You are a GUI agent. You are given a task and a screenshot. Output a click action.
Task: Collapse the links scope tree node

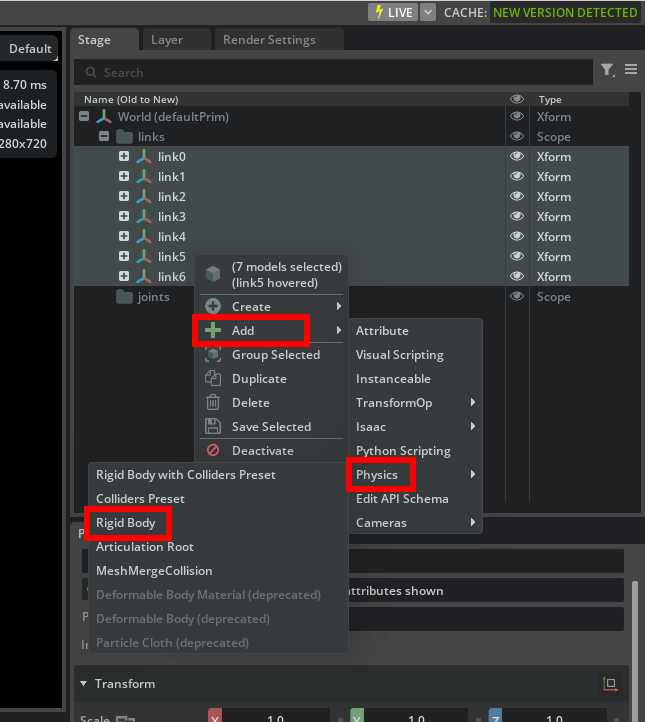click(104, 137)
